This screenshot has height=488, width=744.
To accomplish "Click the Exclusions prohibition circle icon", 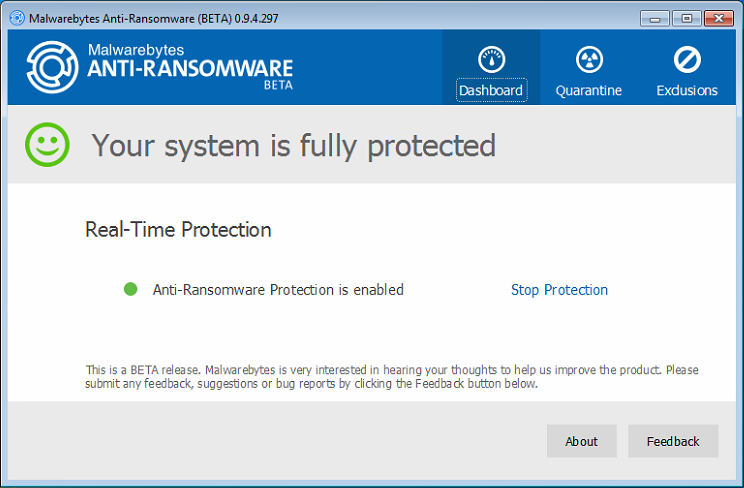I will point(687,59).
